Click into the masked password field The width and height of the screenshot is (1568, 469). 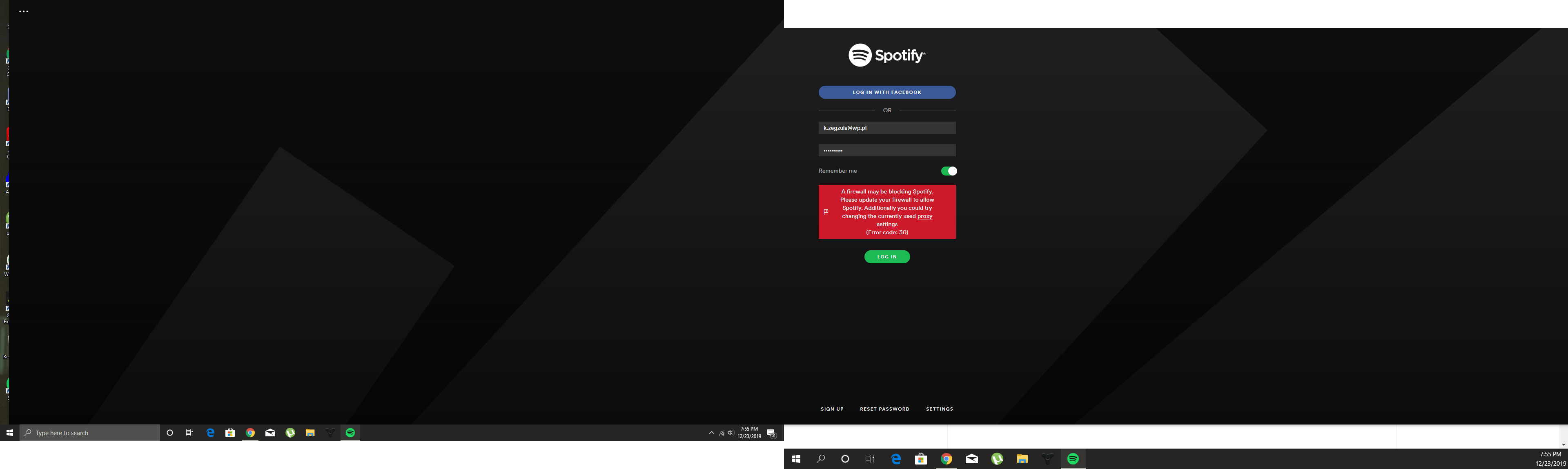887,150
